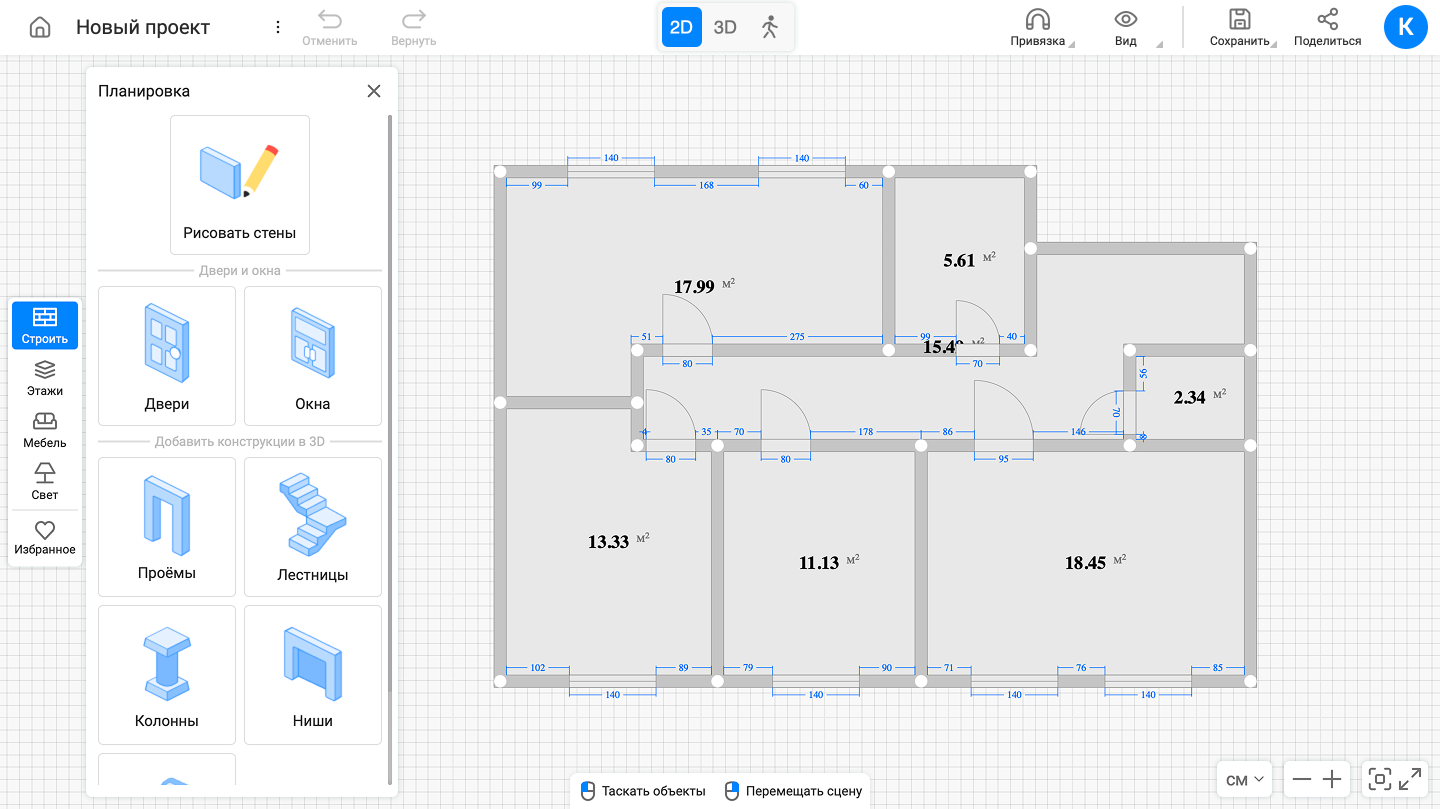Close the Планировка panel
Image resolution: width=1440 pixels, height=809 pixels.
(x=374, y=91)
